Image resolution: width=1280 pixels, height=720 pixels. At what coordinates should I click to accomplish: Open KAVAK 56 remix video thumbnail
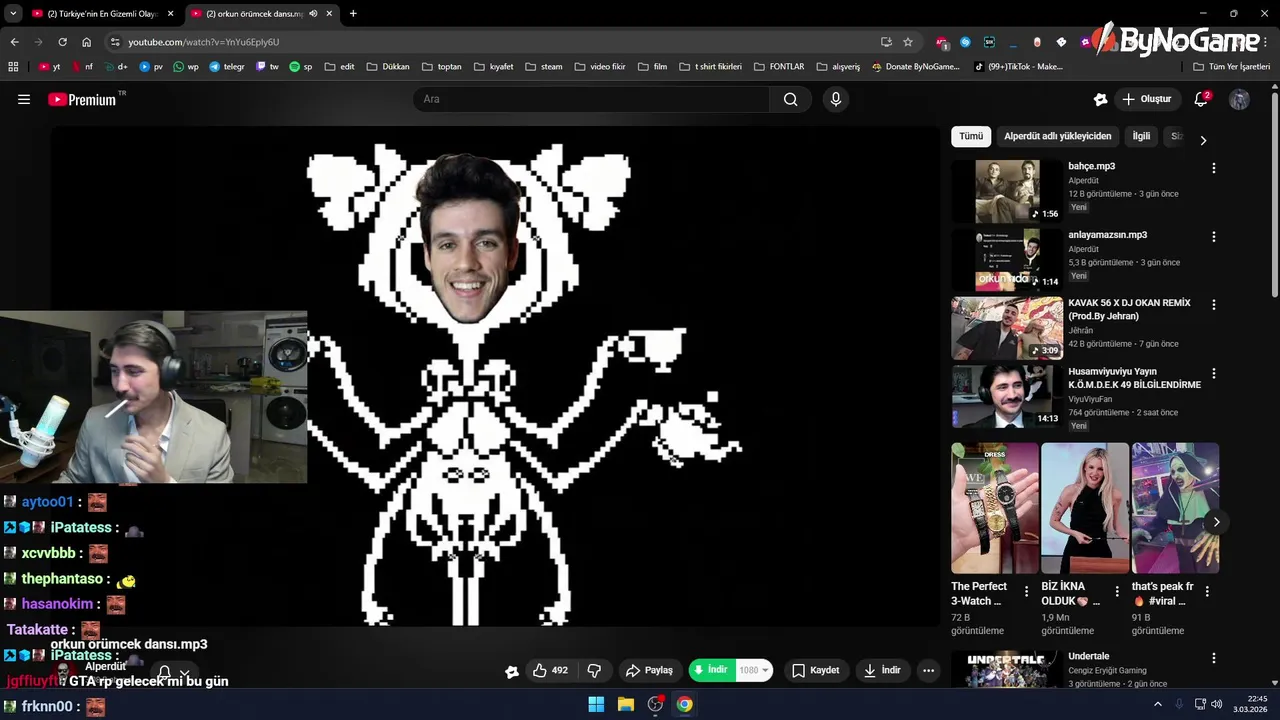1007,328
